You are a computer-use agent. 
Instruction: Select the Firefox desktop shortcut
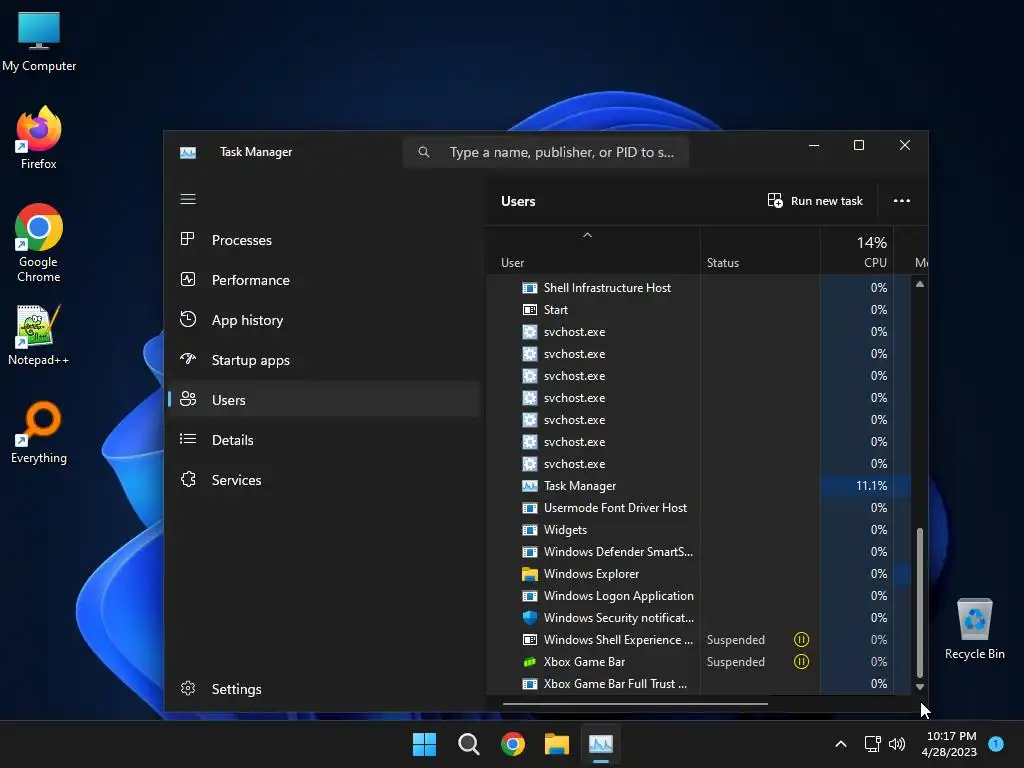pos(39,138)
